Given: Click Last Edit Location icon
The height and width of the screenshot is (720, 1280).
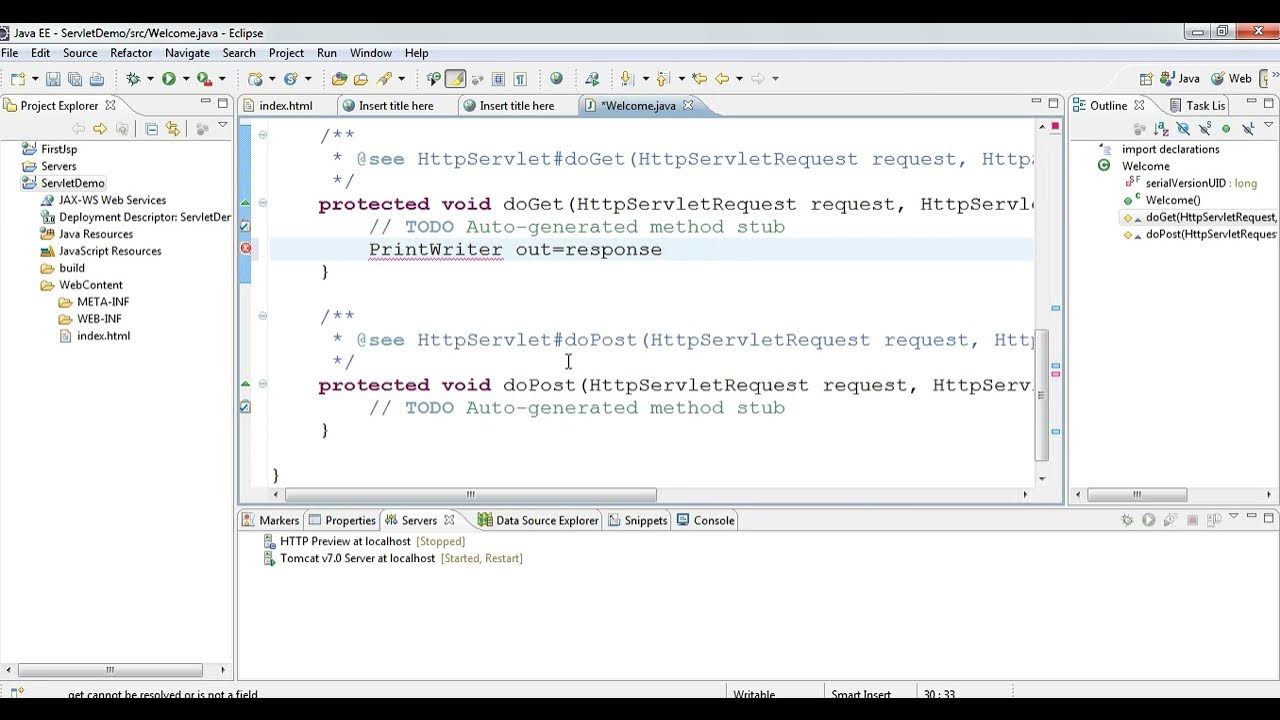Looking at the screenshot, I should (699, 78).
